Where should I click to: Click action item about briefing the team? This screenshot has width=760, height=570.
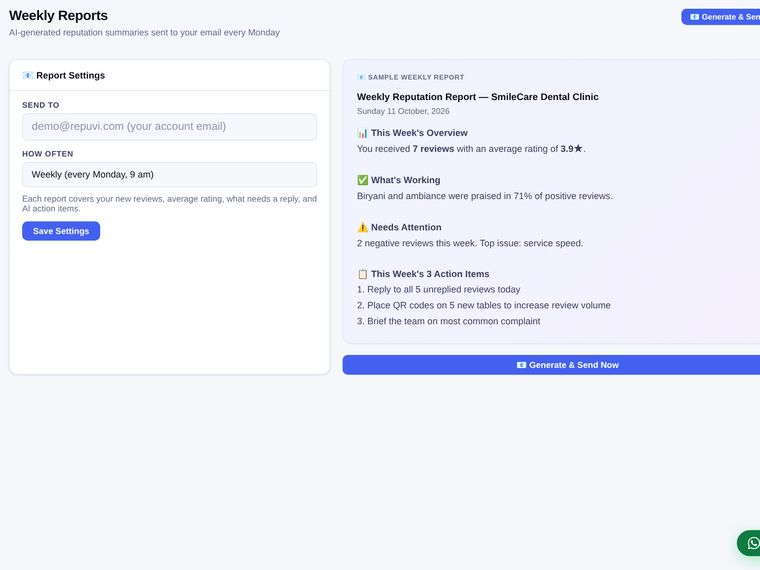tap(448, 321)
